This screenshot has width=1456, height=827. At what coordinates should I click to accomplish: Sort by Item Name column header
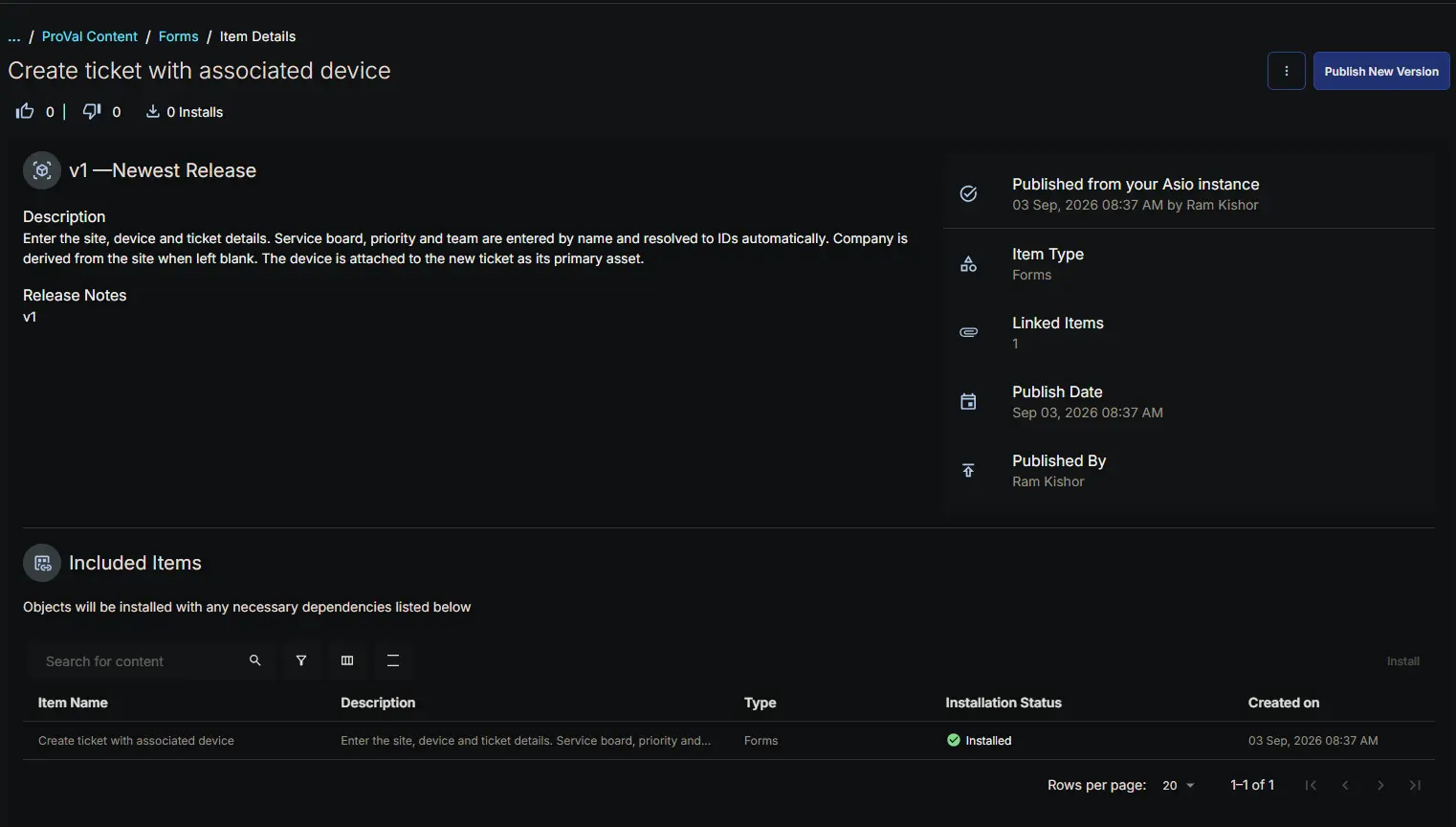tap(73, 703)
